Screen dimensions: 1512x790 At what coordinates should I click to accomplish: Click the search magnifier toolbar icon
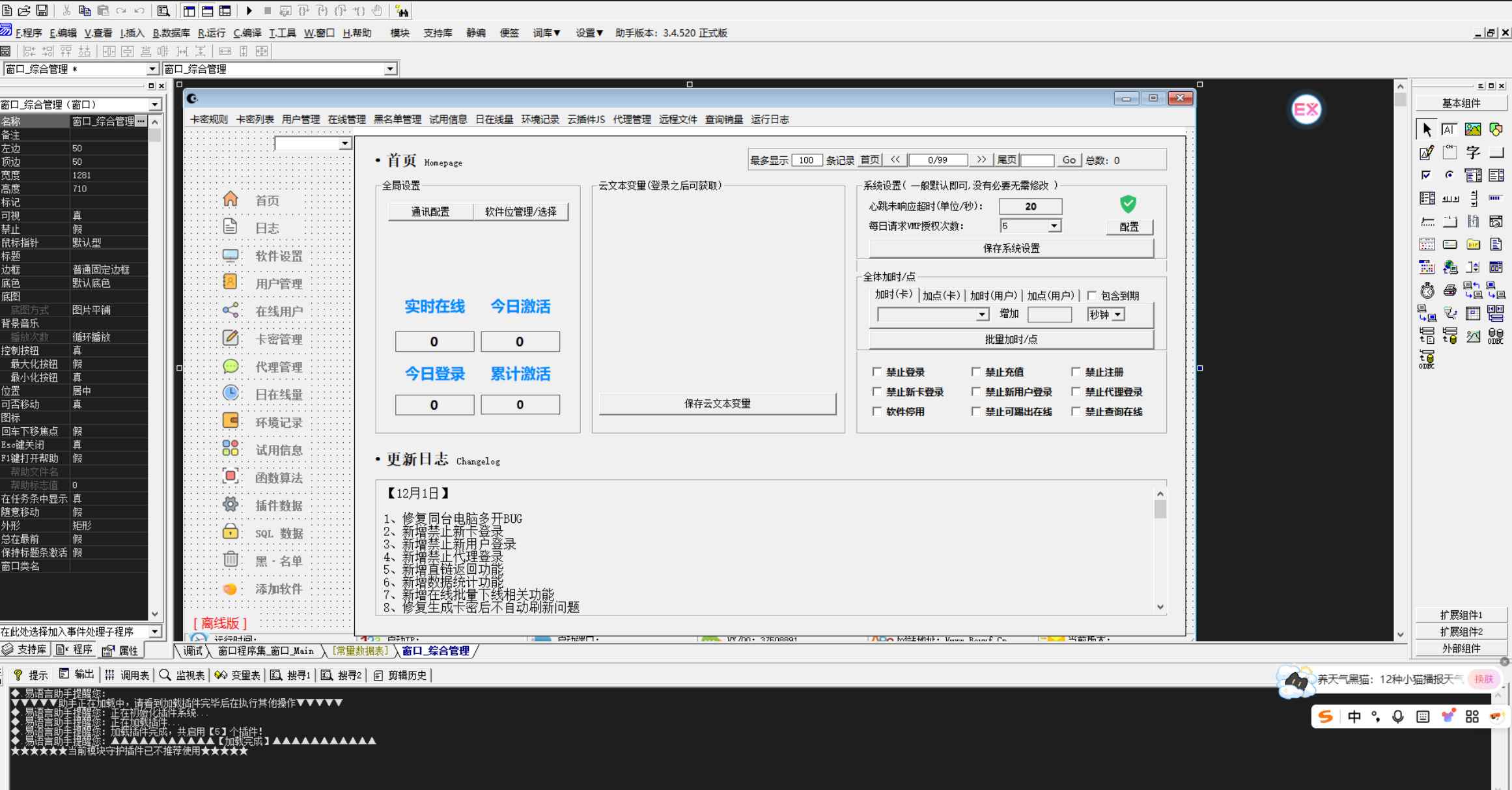163,10
